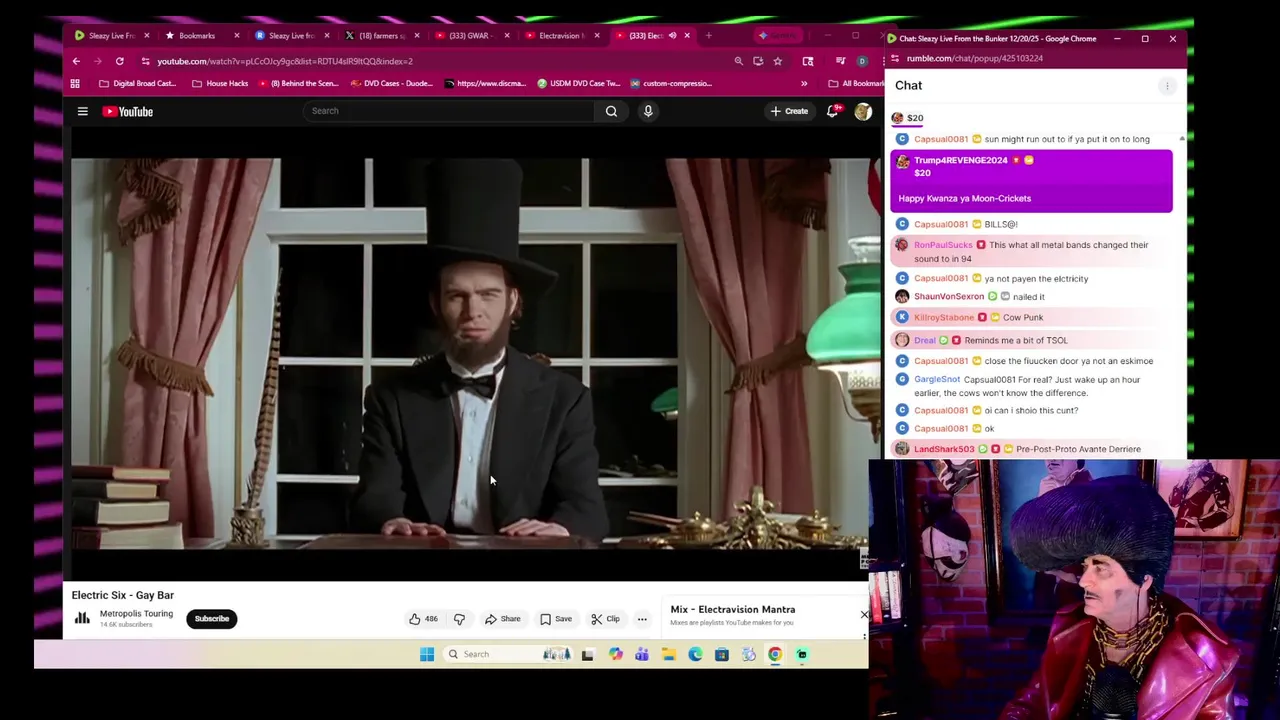Reload the YouTube page

(x=119, y=61)
